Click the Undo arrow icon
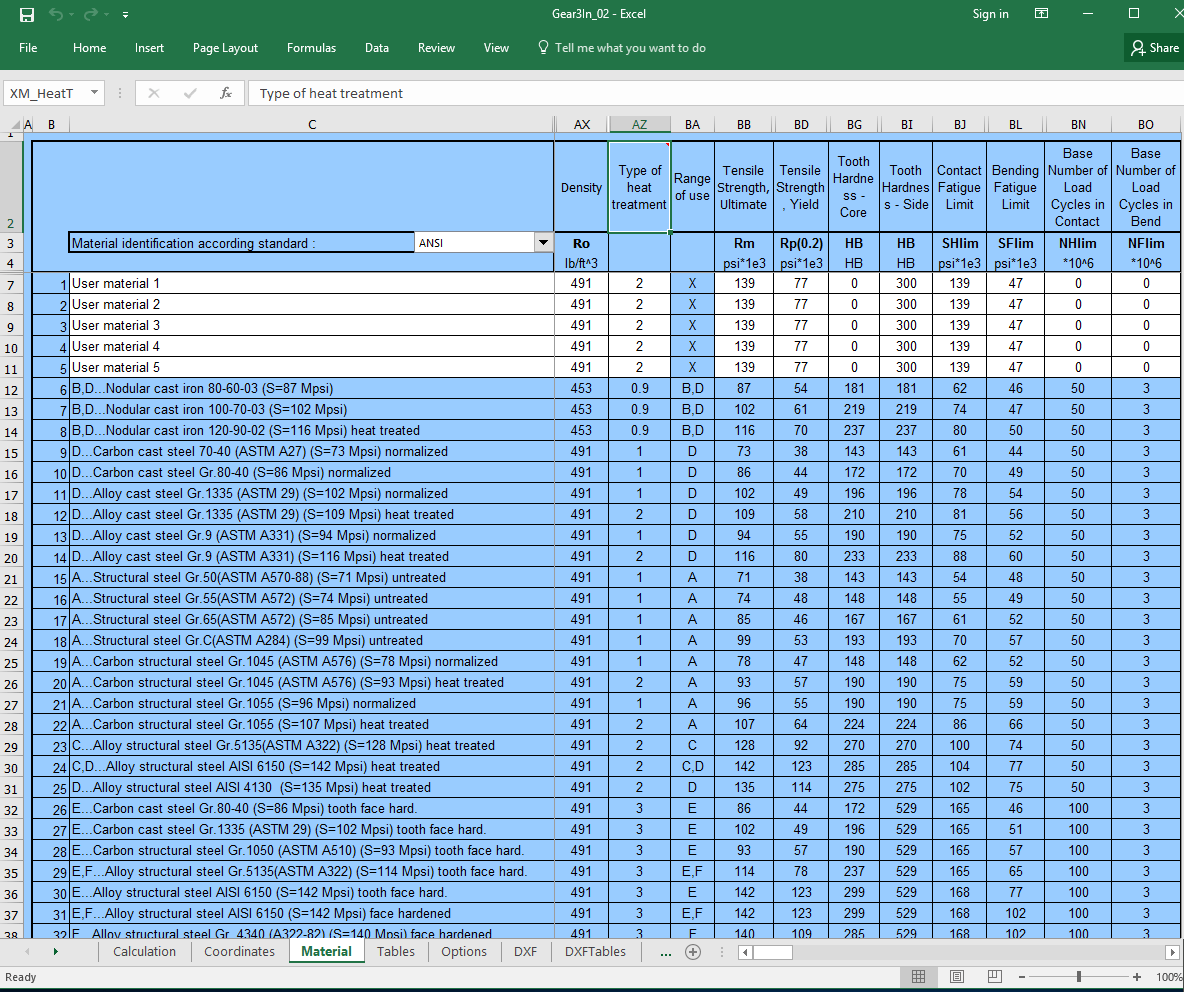This screenshot has width=1184, height=992. point(57,15)
